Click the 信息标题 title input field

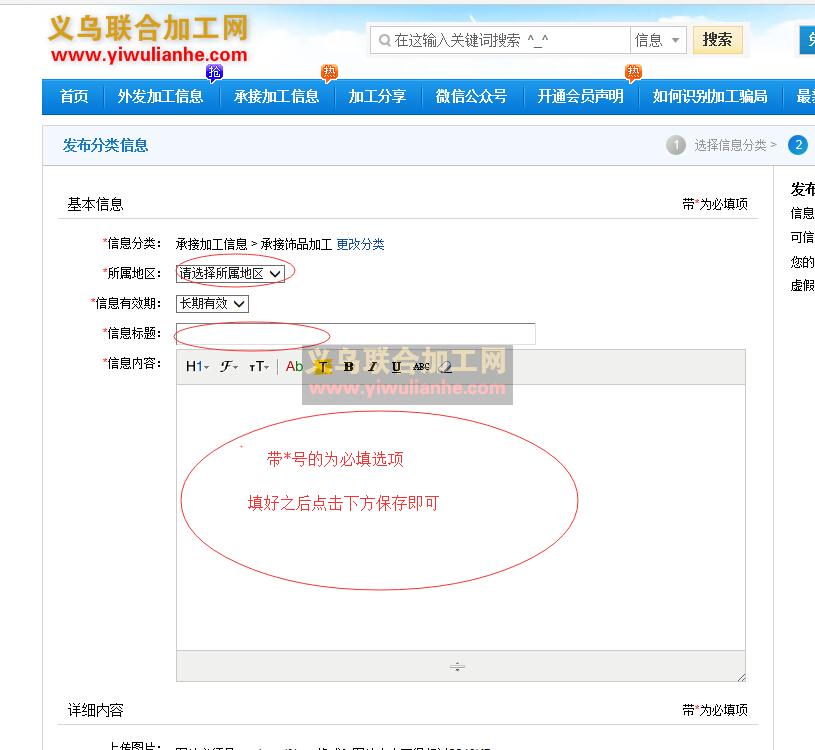click(356, 333)
